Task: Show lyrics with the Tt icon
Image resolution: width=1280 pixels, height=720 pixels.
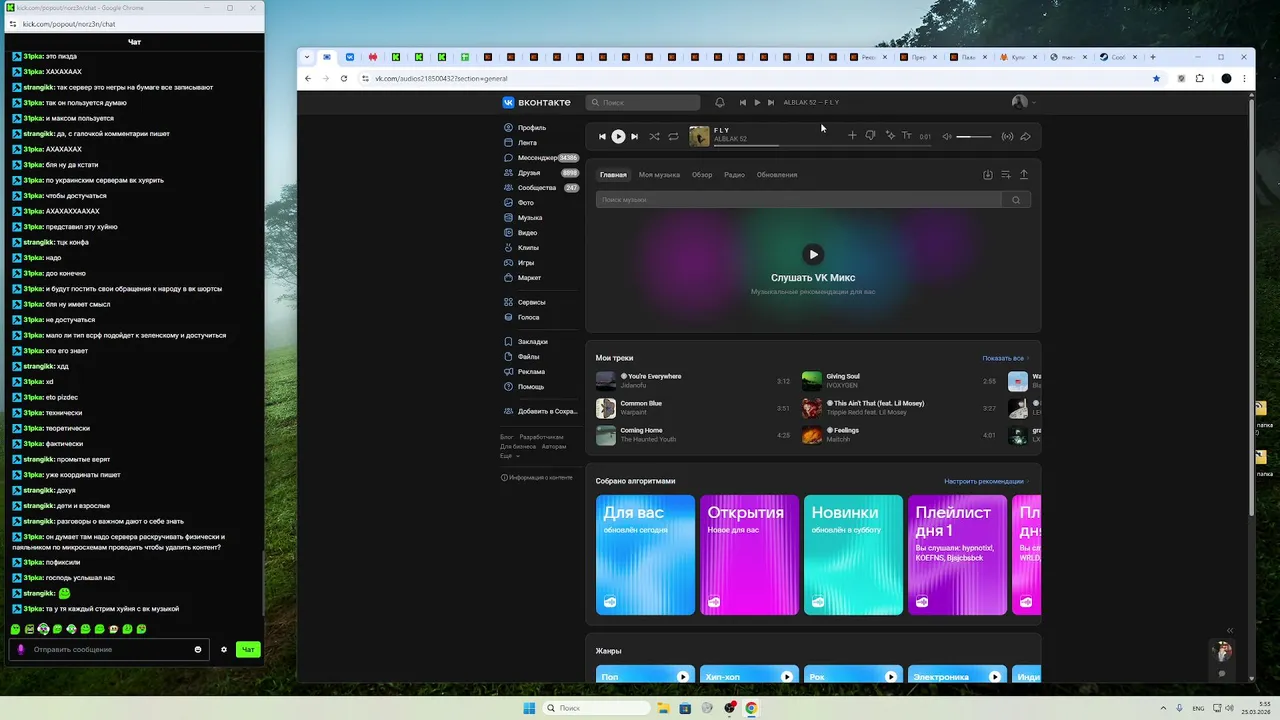Action: click(907, 136)
